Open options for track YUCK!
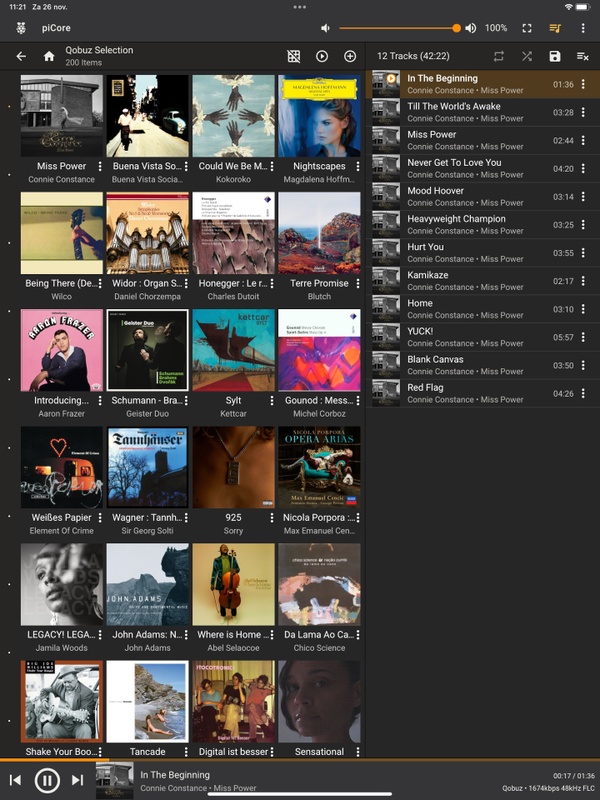Image resolution: width=600 pixels, height=800 pixels. (x=583, y=337)
